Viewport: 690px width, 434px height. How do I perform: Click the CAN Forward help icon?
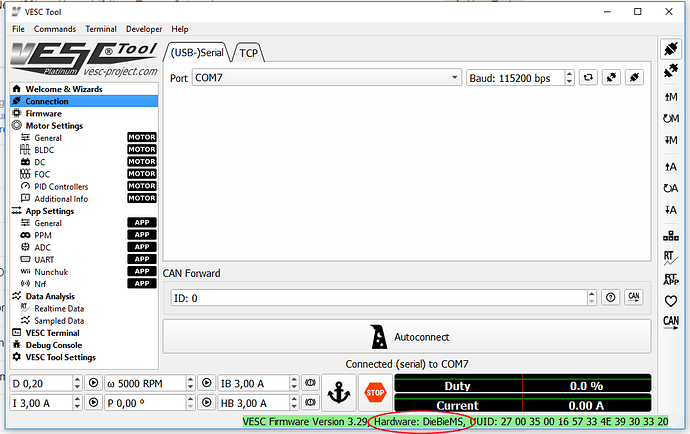(611, 297)
